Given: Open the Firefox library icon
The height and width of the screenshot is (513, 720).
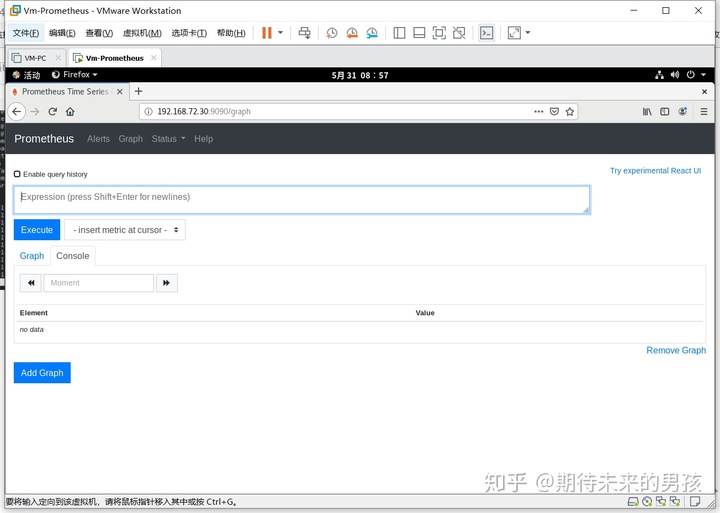Looking at the screenshot, I should click(647, 112).
